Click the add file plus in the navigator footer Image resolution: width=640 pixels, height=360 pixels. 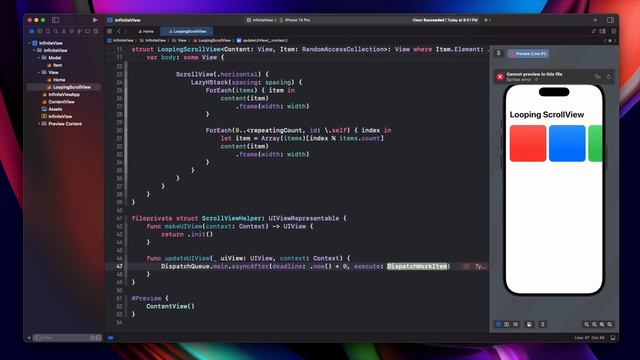click(x=29, y=338)
